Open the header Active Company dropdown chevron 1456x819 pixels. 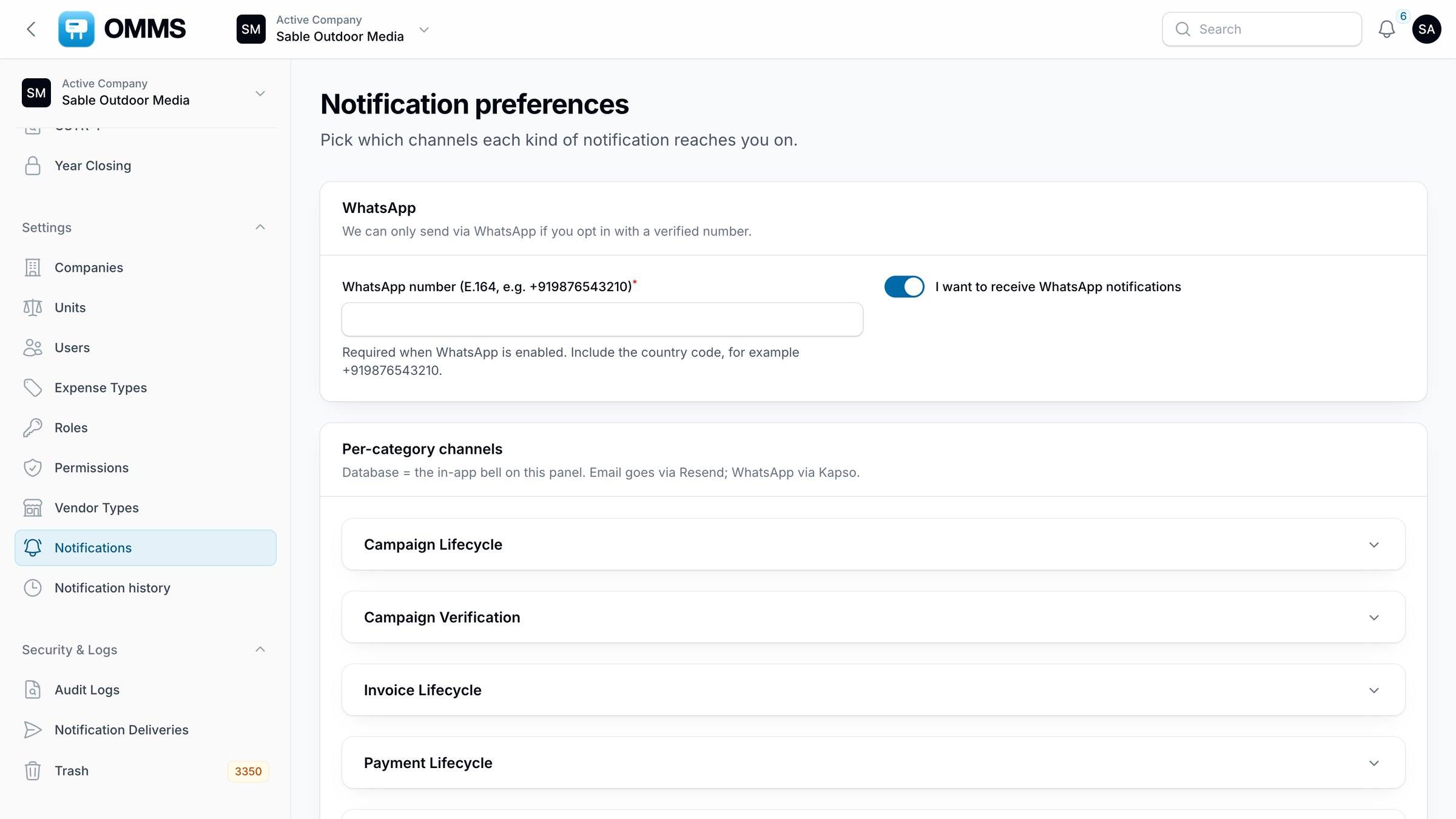pyautogui.click(x=424, y=29)
